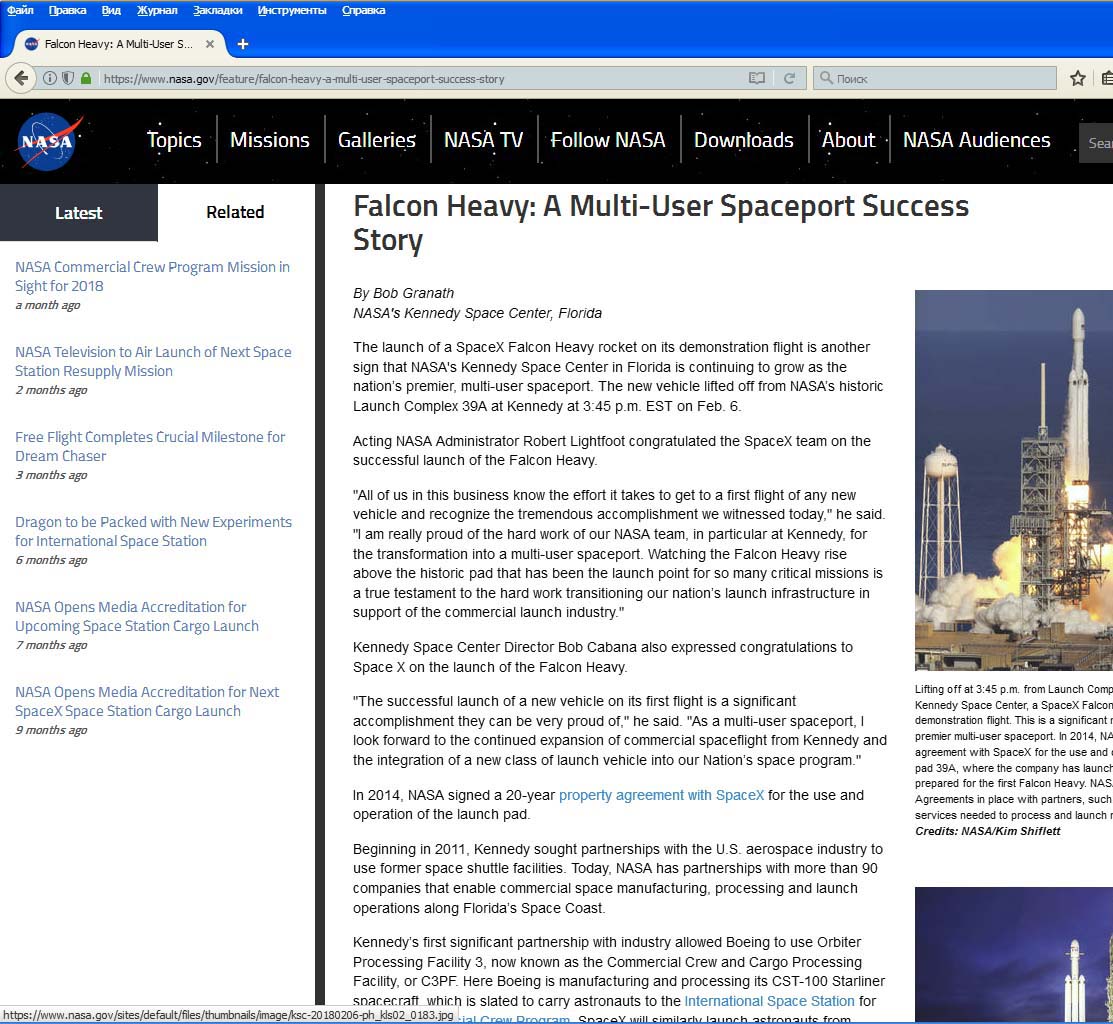1113x1024 pixels.
Task: Open the Galleries navigation item
Action: point(377,140)
